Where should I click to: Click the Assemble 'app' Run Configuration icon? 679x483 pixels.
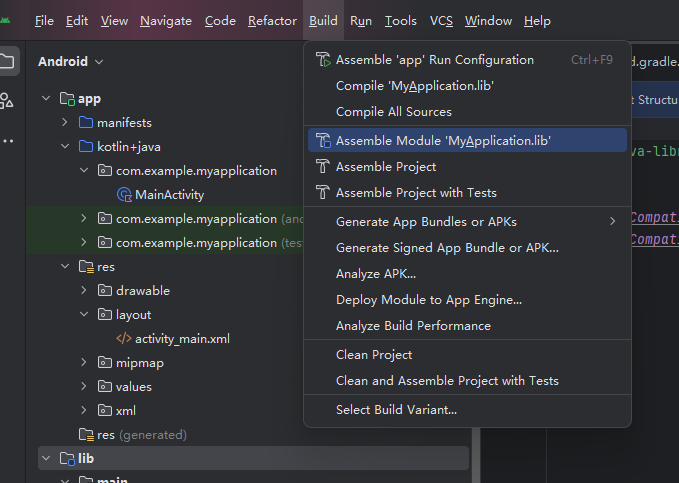(323, 60)
